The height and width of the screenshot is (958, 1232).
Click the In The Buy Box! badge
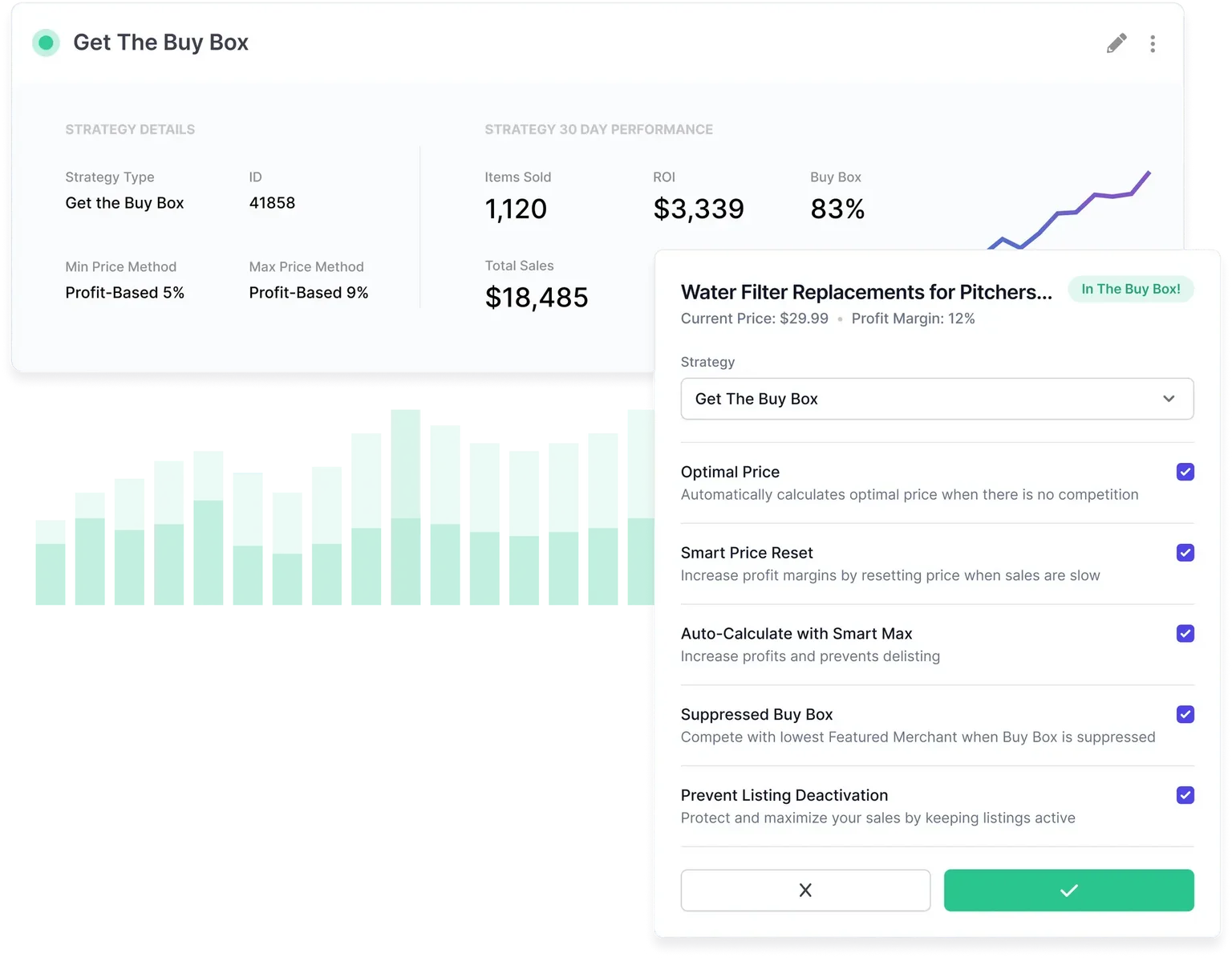pos(1130,289)
